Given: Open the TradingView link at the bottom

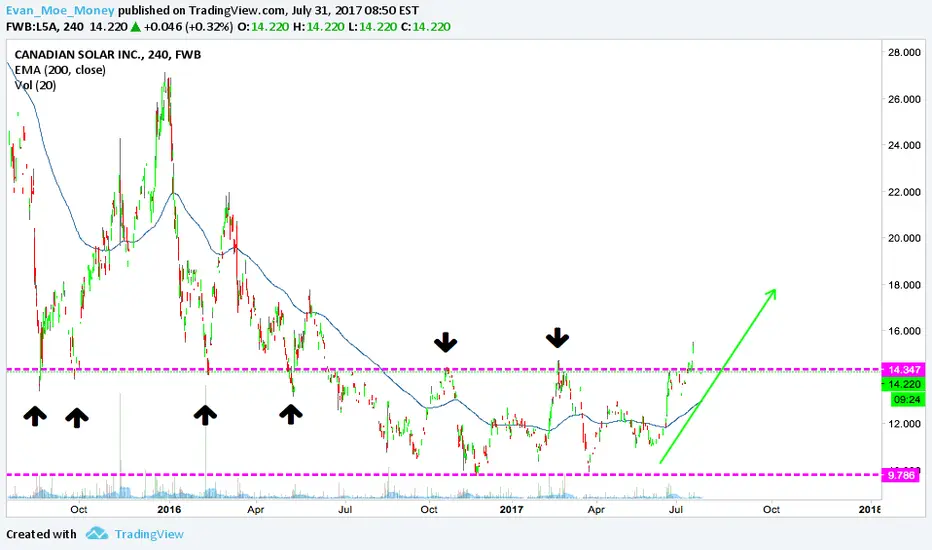Looking at the screenshot, I should click(149, 534).
